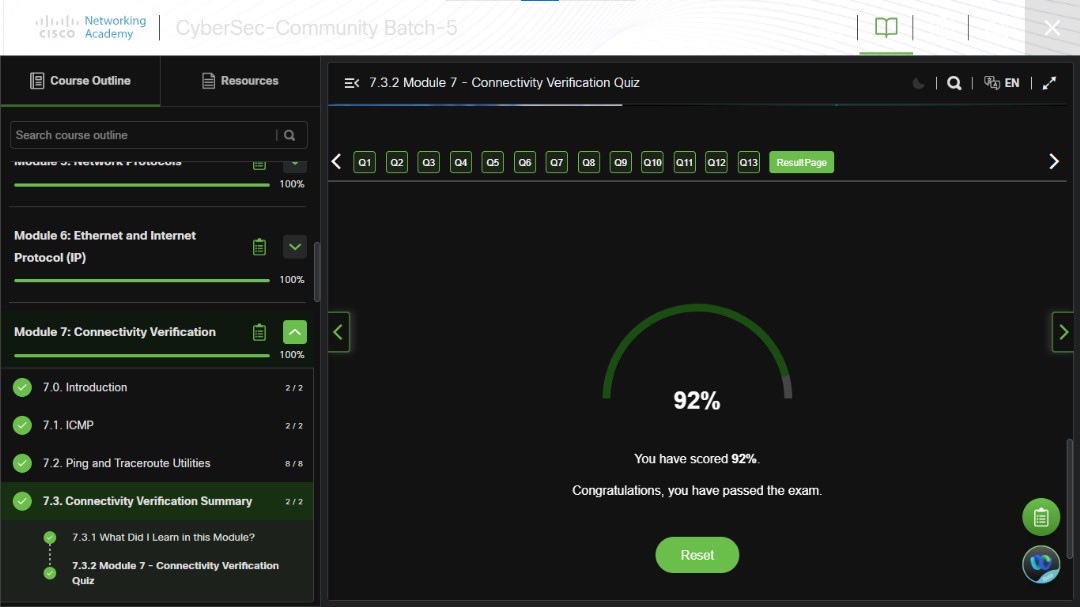Viewport: 1080px width, 607px height.
Task: Open 7.3.1 What Did I Learn in this Module?
Action: (x=163, y=537)
